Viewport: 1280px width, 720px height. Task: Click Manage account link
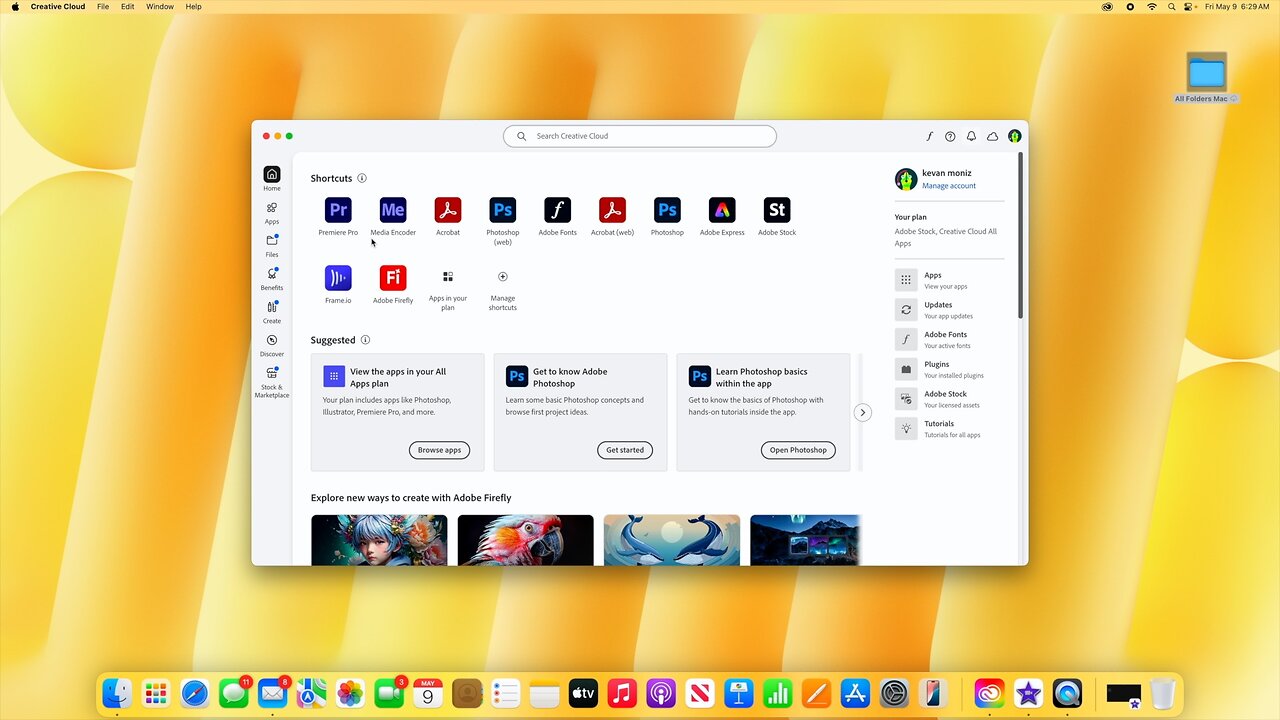coord(949,186)
